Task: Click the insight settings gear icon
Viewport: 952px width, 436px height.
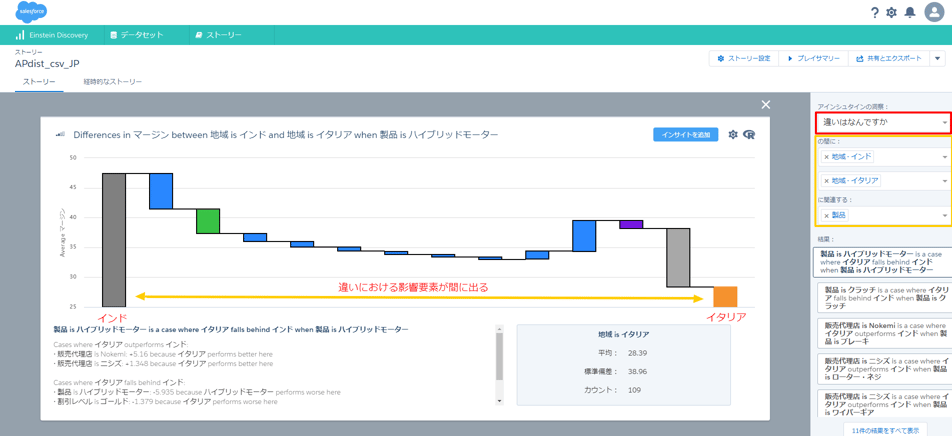Action: tap(733, 134)
